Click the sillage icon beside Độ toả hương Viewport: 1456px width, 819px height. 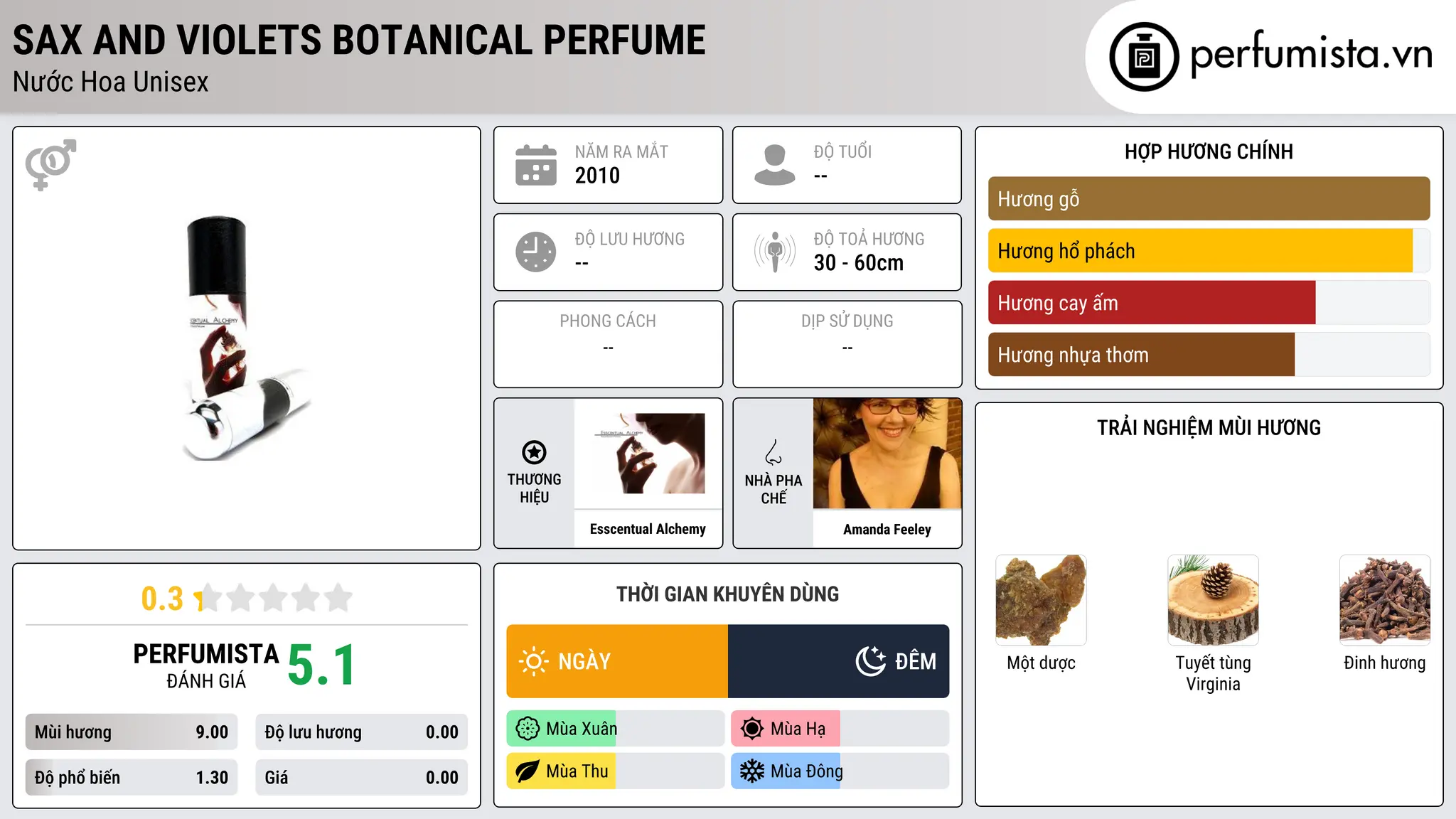coord(775,252)
